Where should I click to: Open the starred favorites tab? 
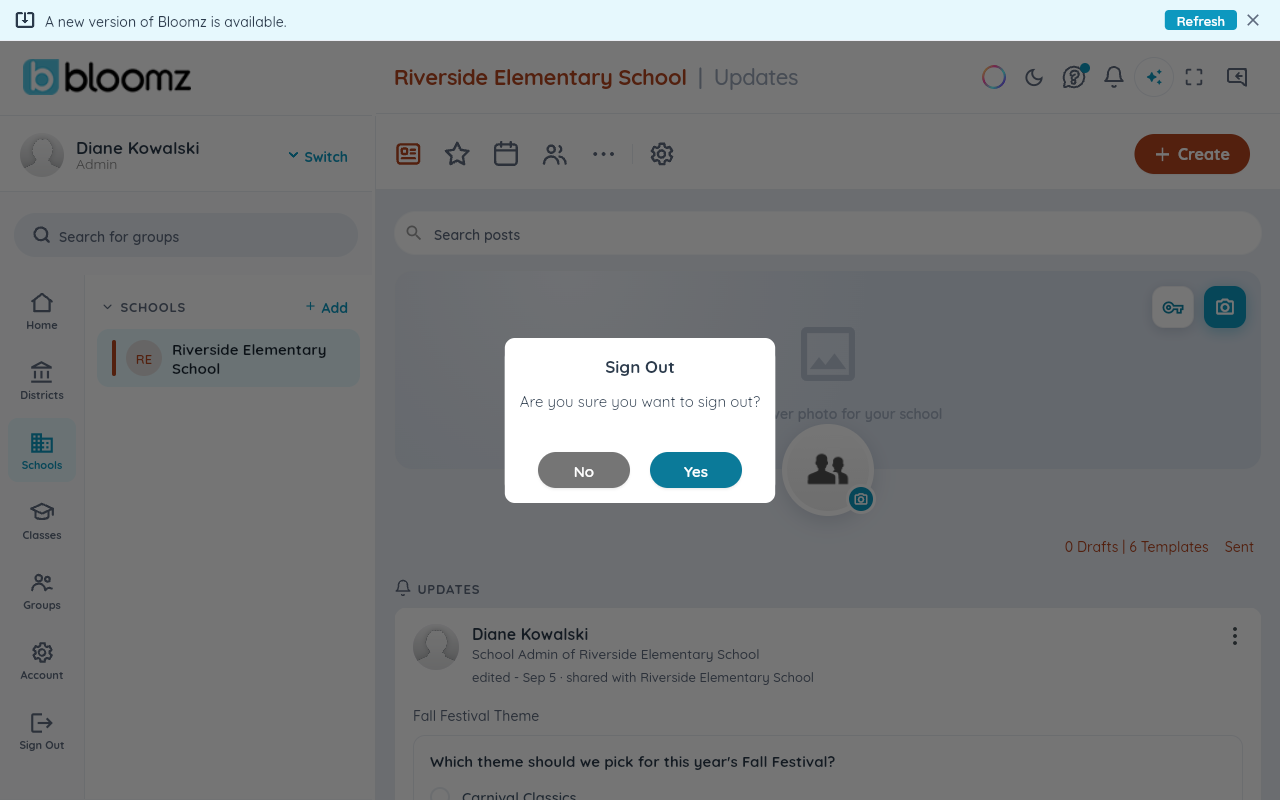(457, 154)
